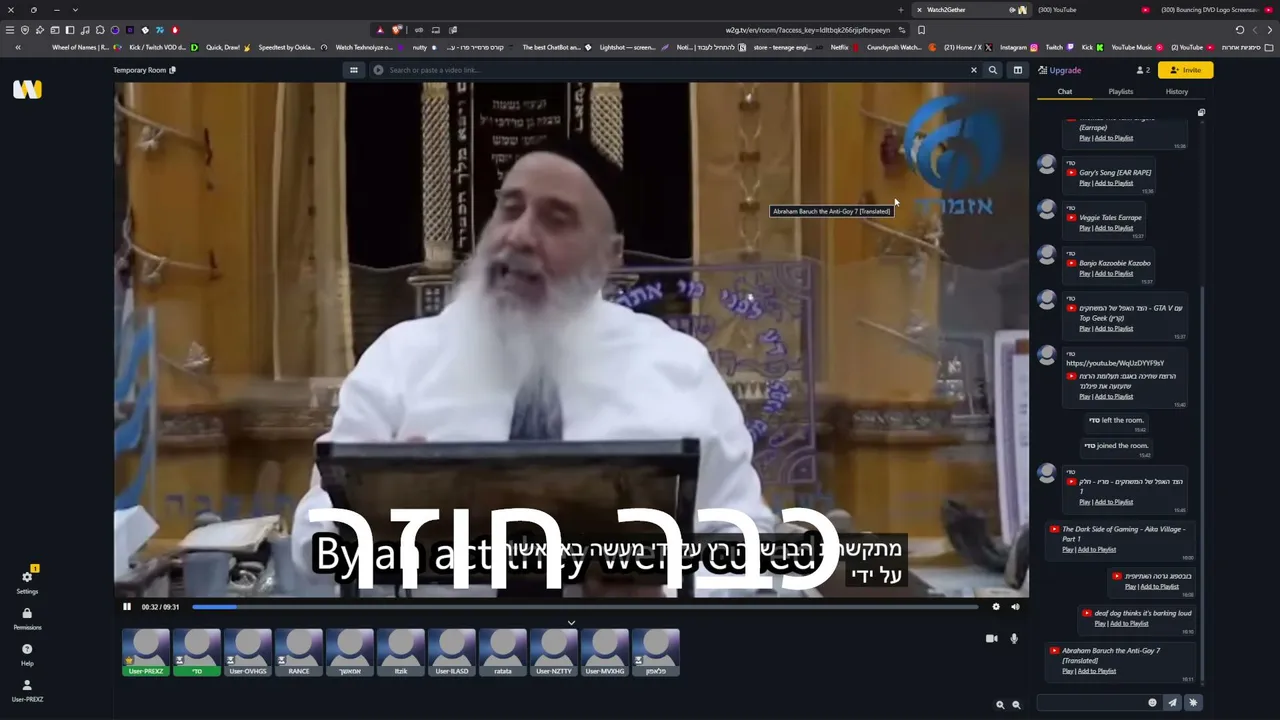Clear the video search field
1280x720 pixels.
point(973,70)
